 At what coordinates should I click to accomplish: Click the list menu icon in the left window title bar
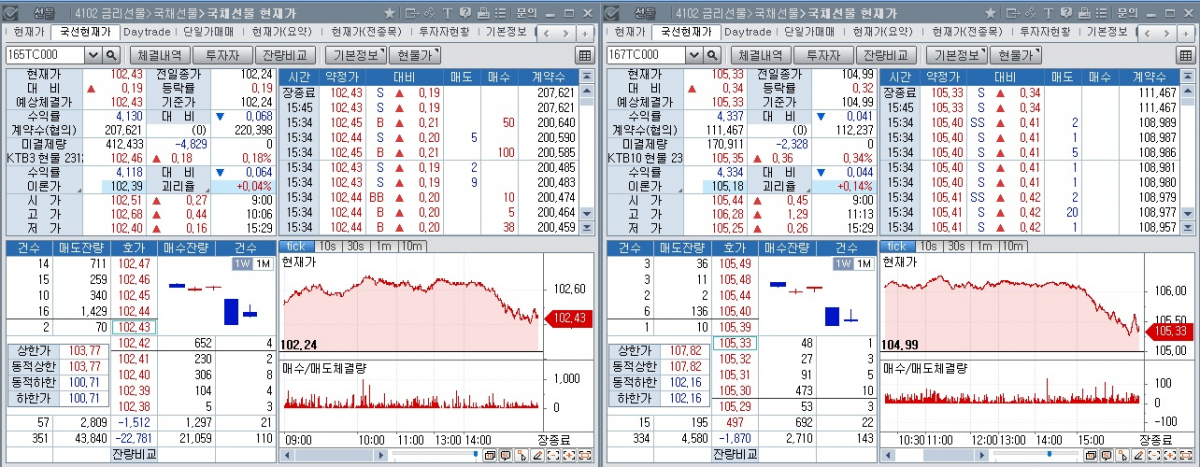(x=500, y=13)
